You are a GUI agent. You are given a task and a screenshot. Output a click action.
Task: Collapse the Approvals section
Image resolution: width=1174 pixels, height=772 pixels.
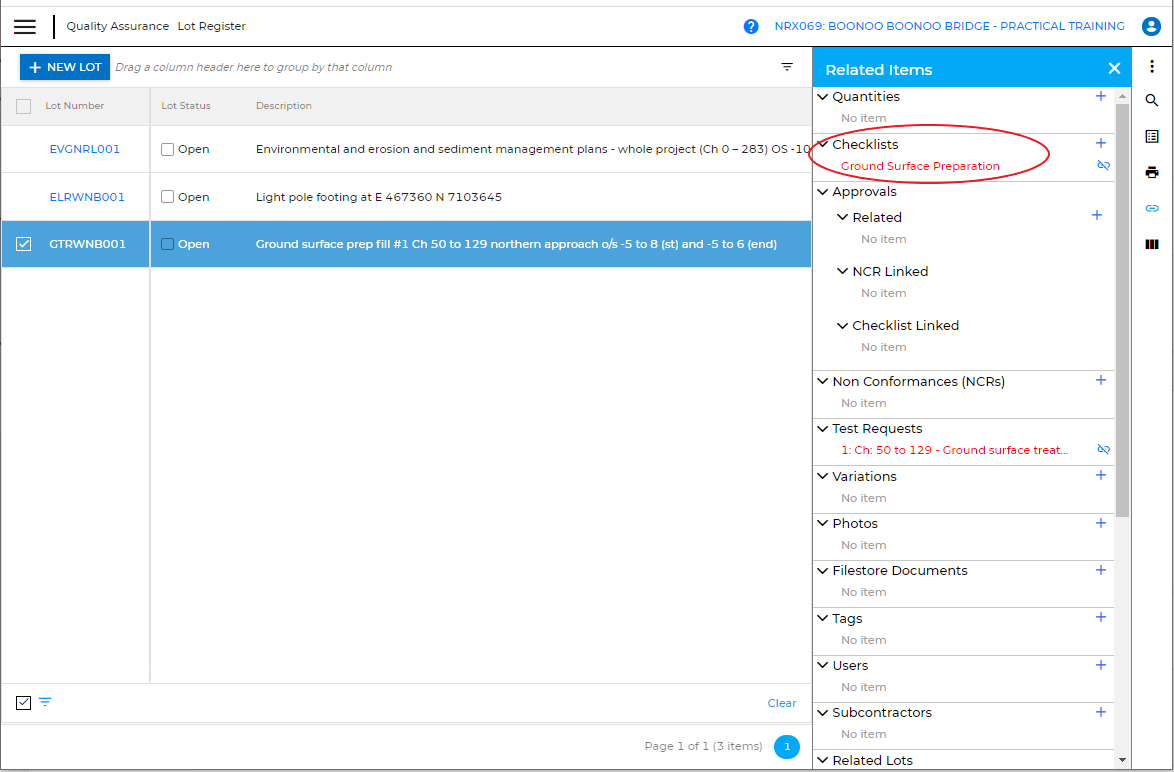tap(823, 192)
